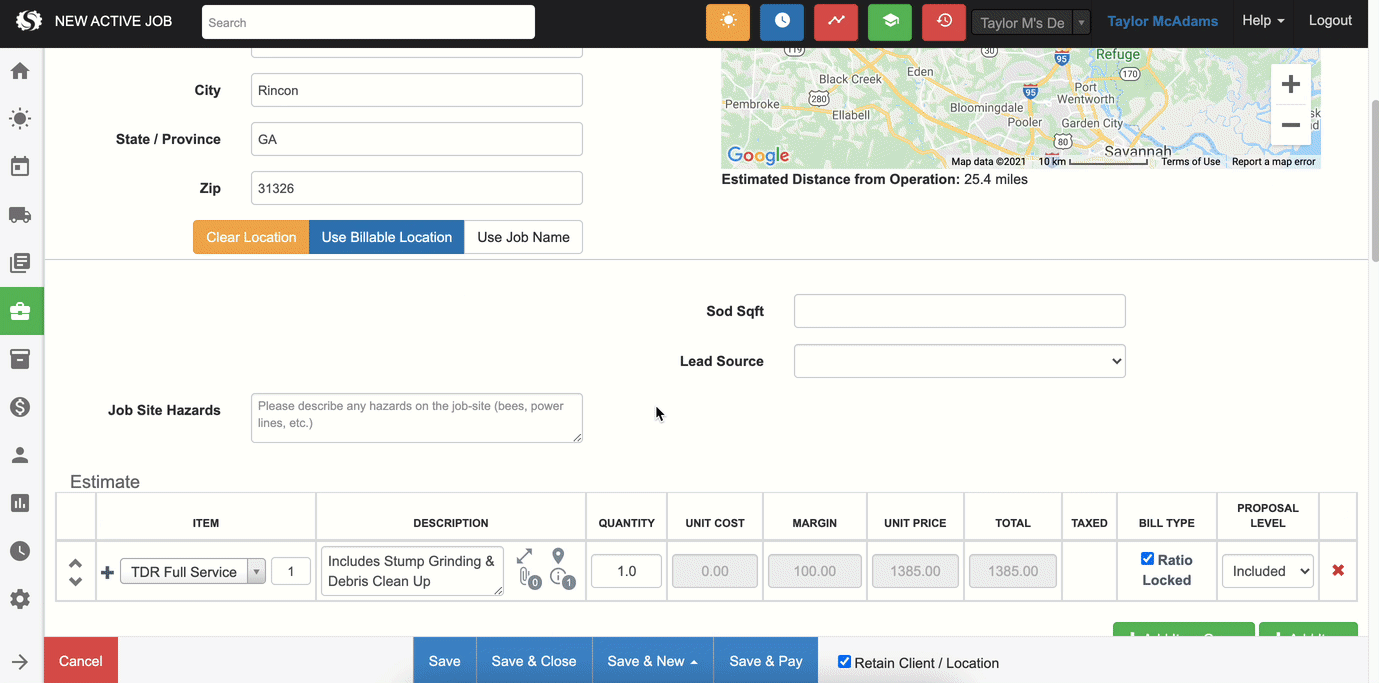1379x683 pixels.
Task: Zoom in on the map
Action: tap(1290, 84)
